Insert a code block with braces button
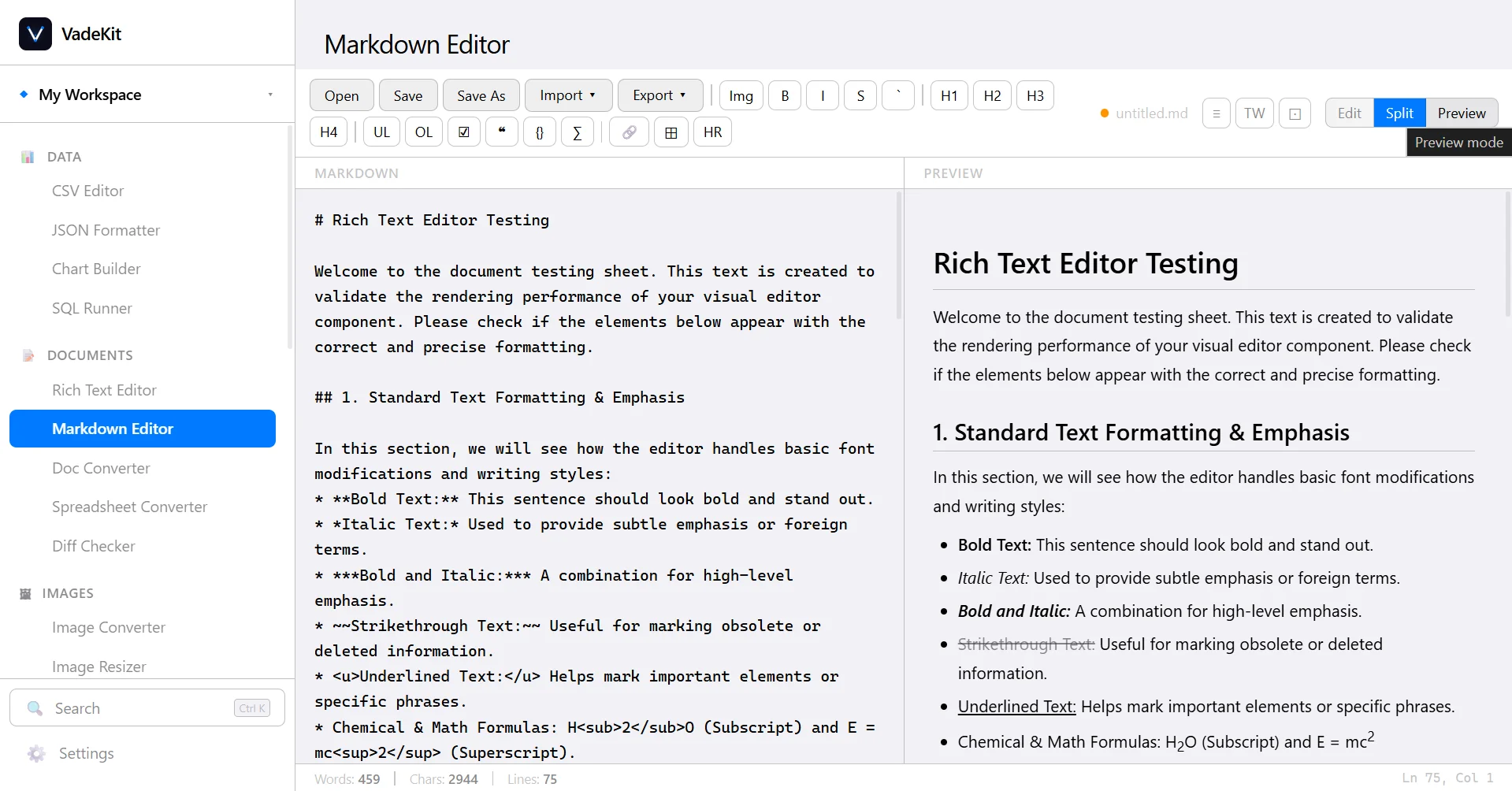Screen dimensions: 1512x791 point(540,132)
